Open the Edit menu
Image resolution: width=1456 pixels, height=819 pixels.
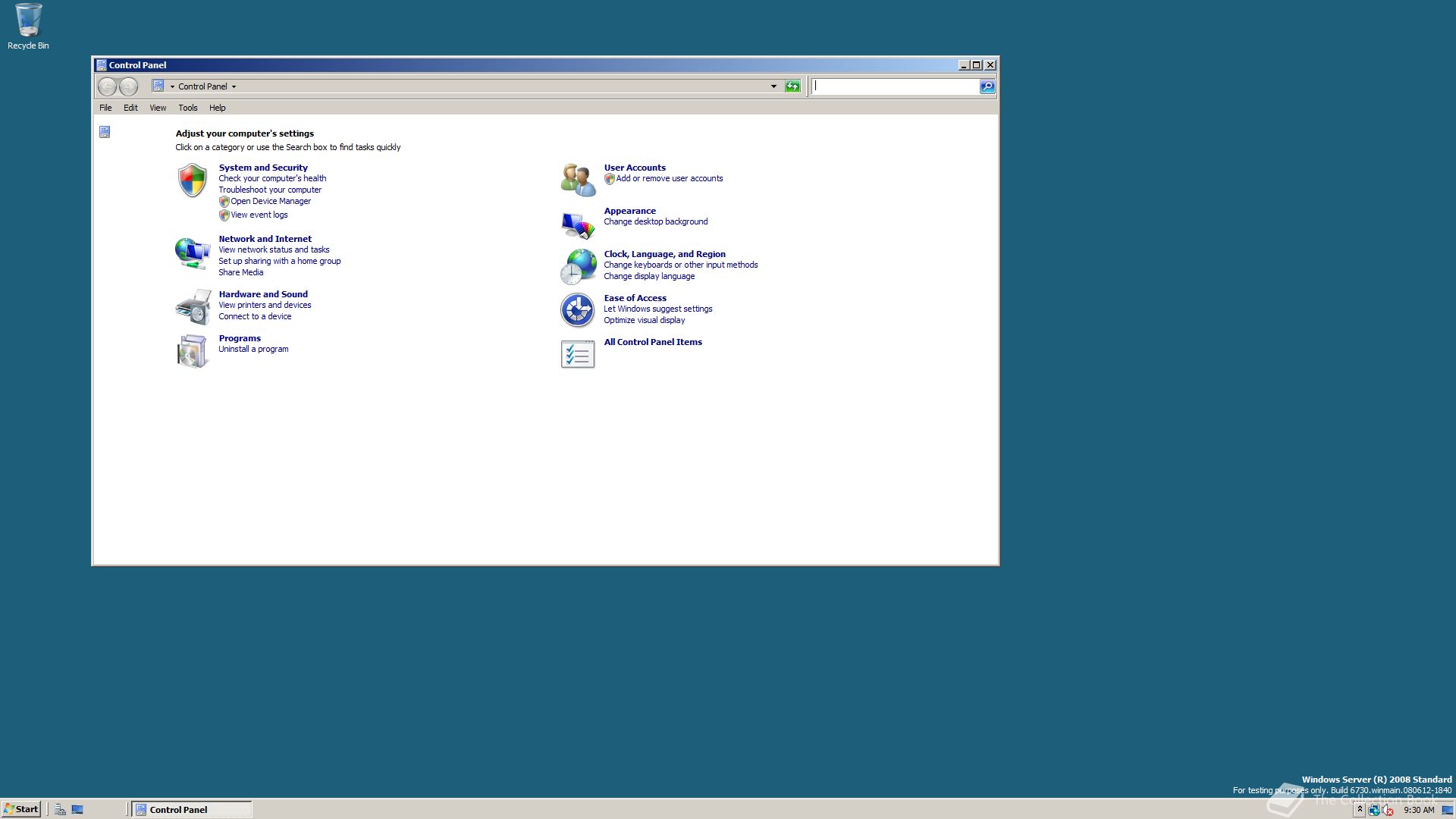pyautogui.click(x=130, y=108)
